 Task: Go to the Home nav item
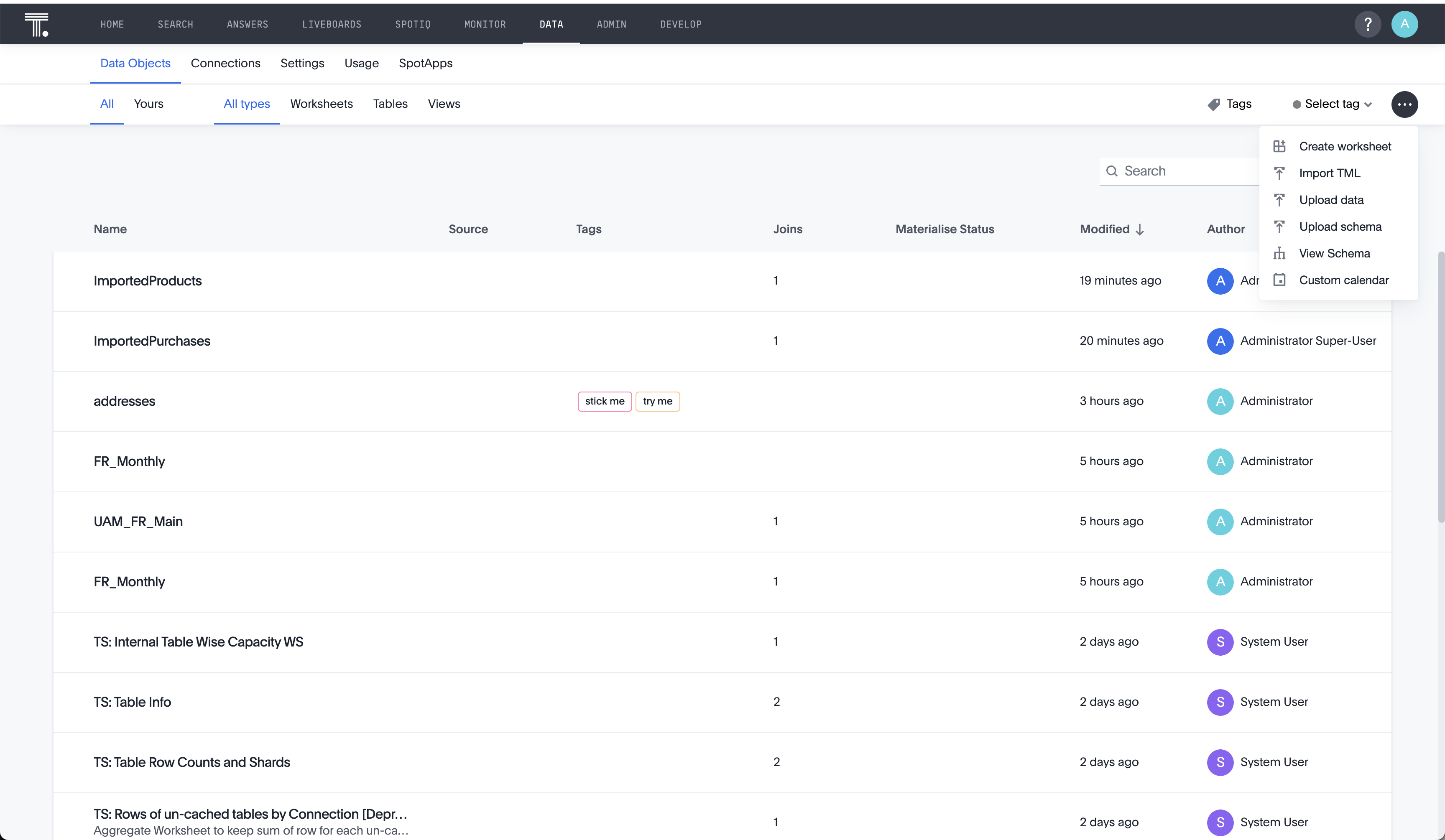pyautogui.click(x=112, y=24)
